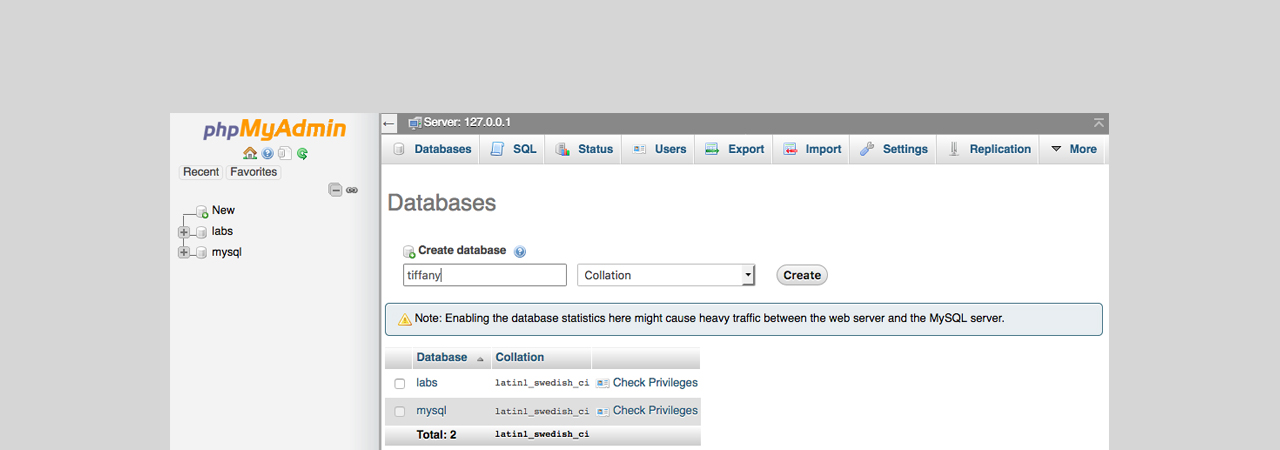Click the Total: 2 footer cell
This screenshot has width=1280, height=450.
[x=436, y=435]
